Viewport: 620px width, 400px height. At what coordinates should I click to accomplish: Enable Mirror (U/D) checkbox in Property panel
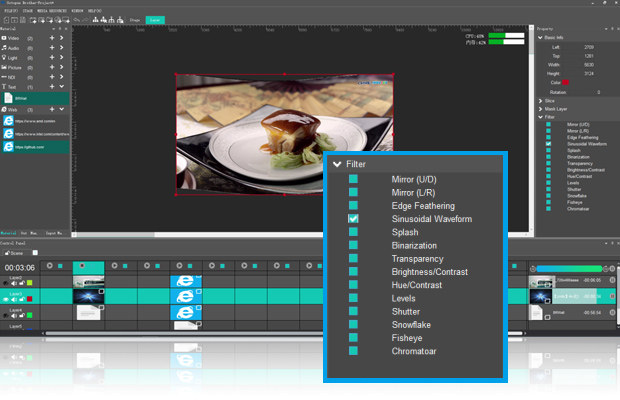548,125
